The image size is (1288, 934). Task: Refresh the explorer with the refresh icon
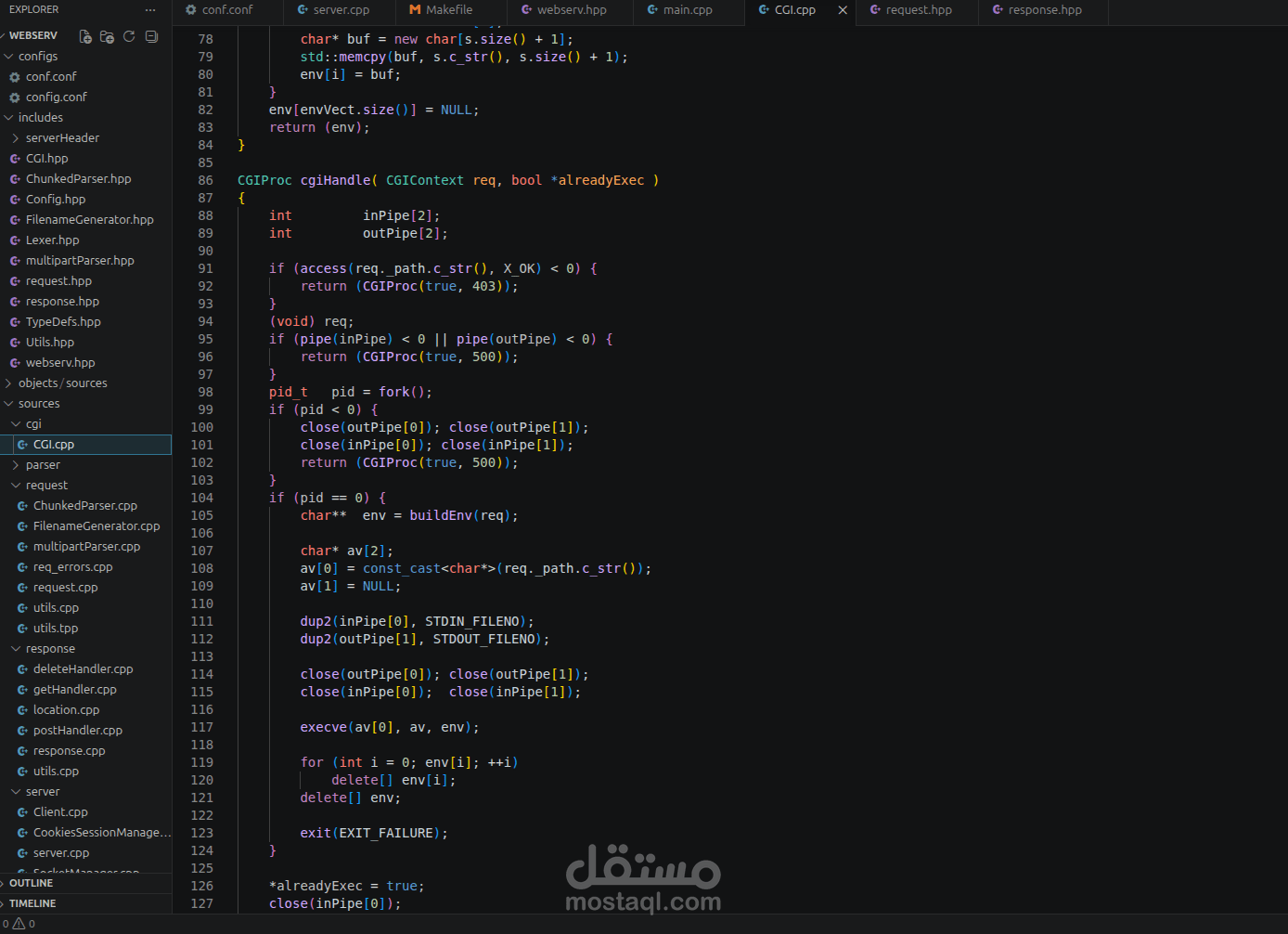[129, 36]
